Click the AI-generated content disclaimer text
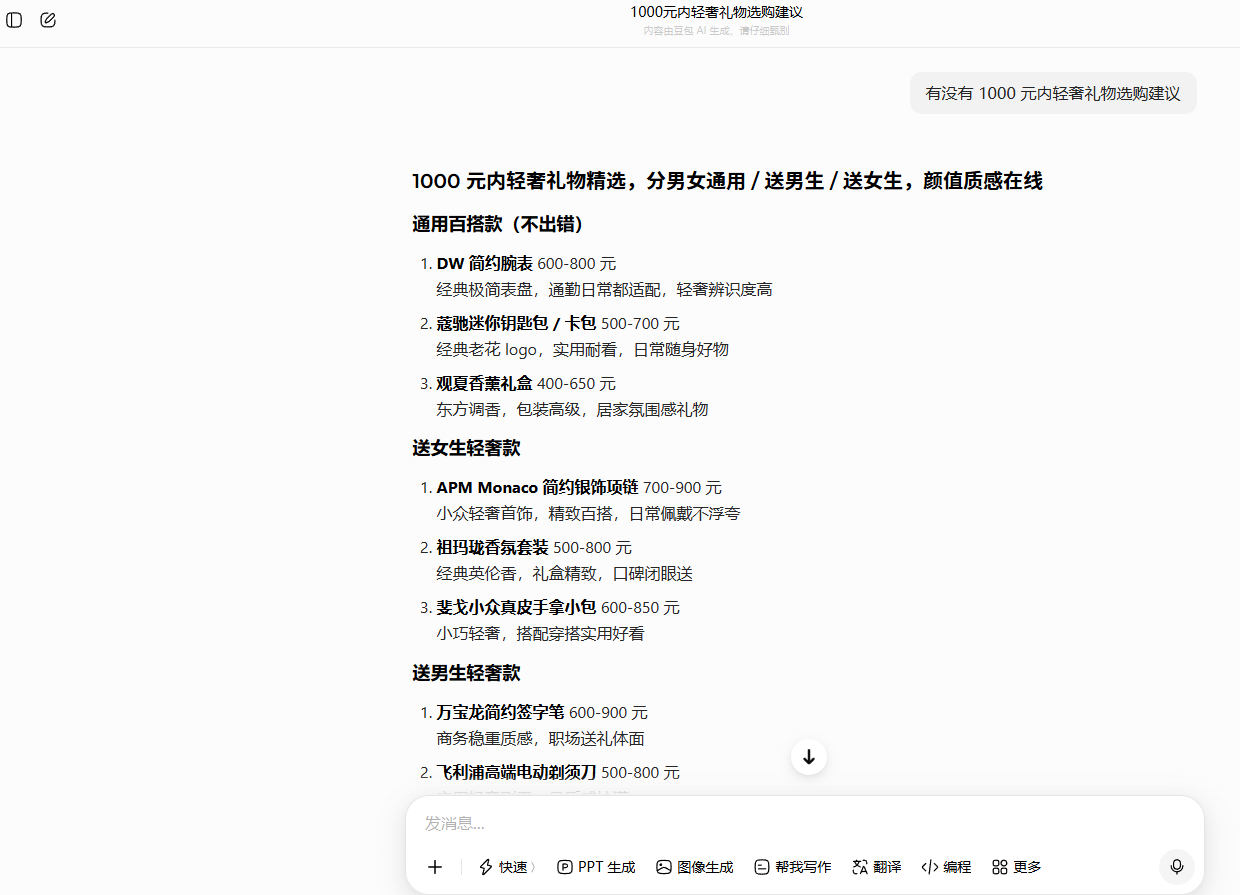Screen dimensions: 1240x895 [x=716, y=31]
